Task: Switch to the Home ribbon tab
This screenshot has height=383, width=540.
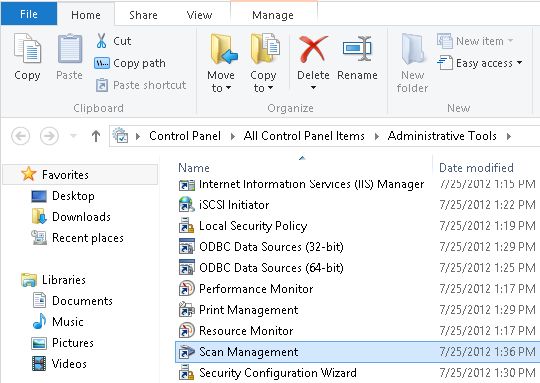Action: (x=86, y=15)
